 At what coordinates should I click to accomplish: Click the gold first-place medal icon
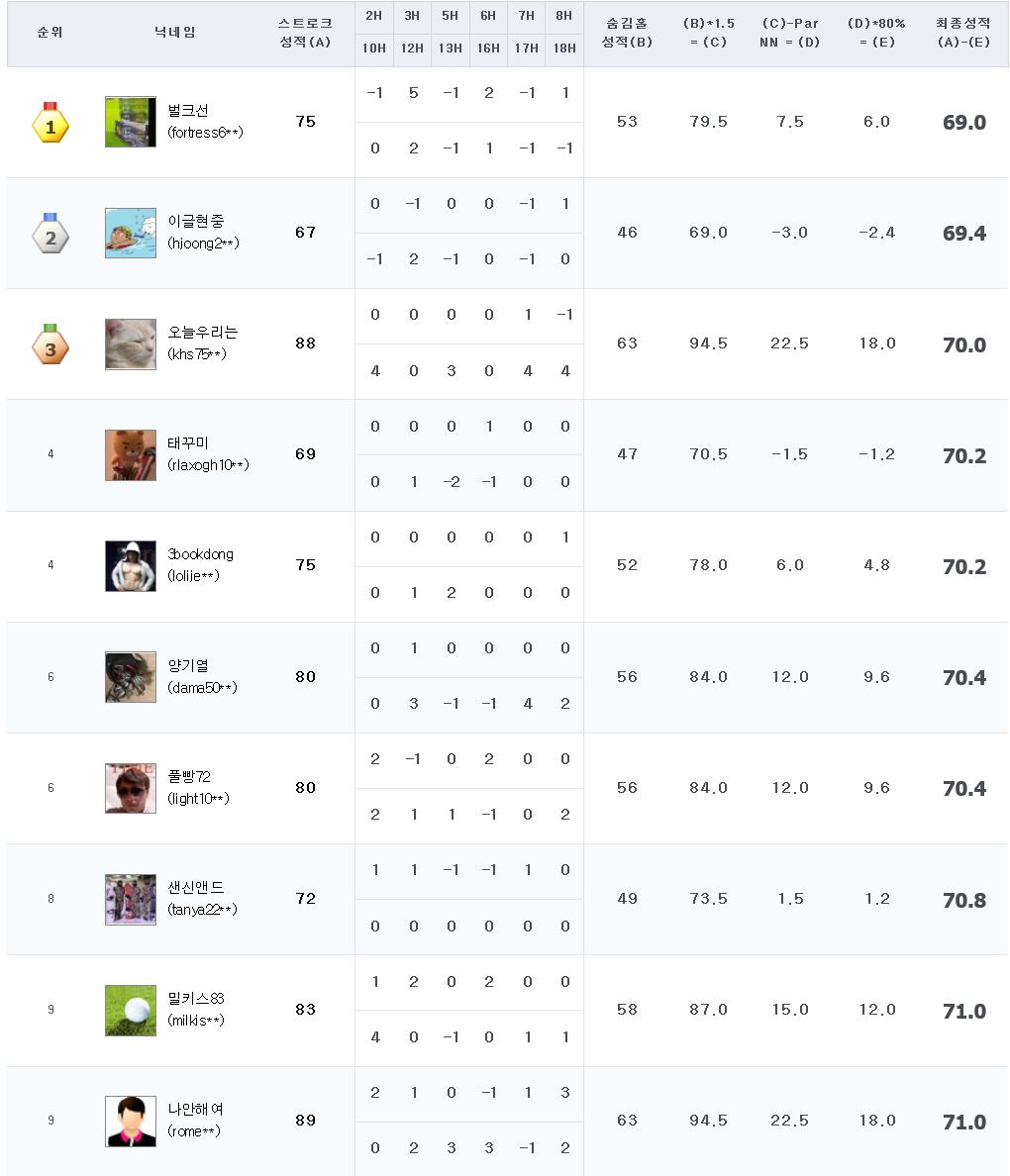point(50,123)
